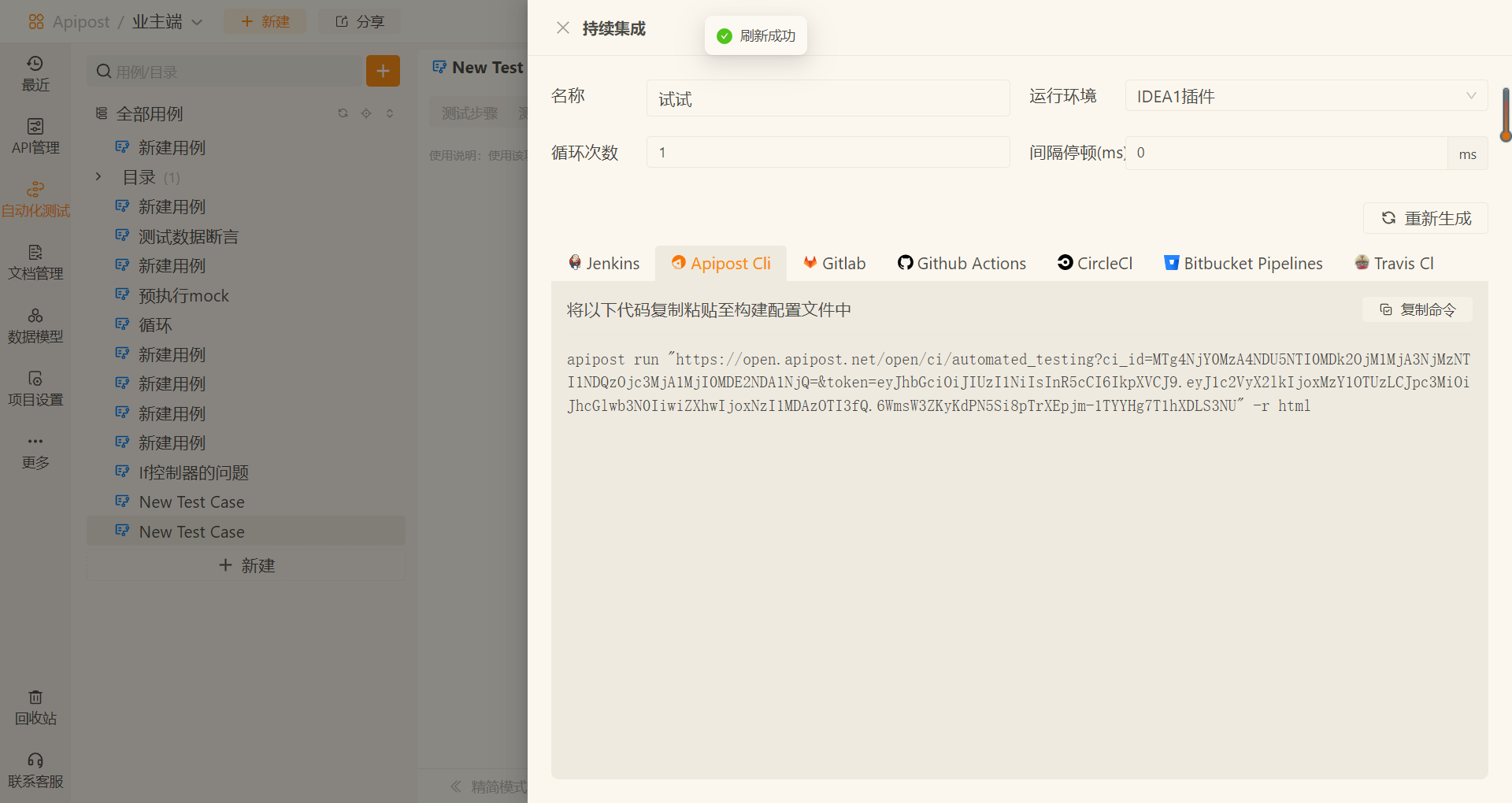Click the 间隔停顿(ms) input field

[x=1286, y=153]
